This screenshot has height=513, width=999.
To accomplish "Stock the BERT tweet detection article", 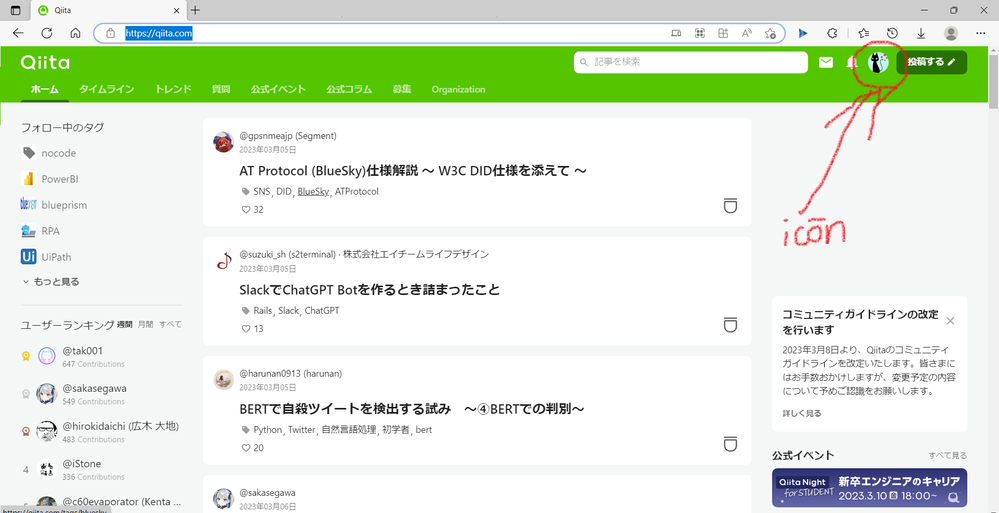I will pos(730,444).
